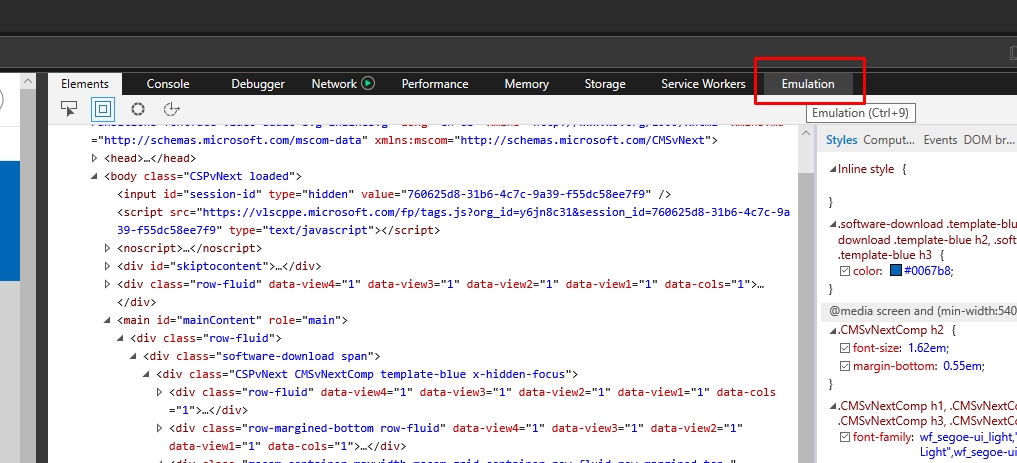Select the Styles pane tab

841,139
